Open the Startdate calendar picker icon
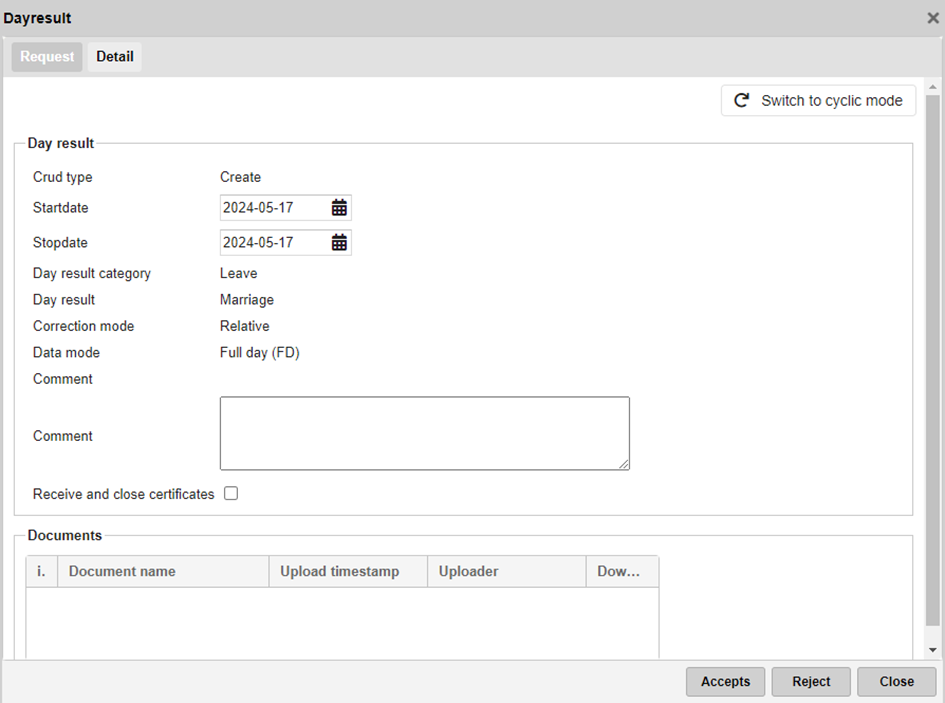The height and width of the screenshot is (703, 945). coord(339,208)
